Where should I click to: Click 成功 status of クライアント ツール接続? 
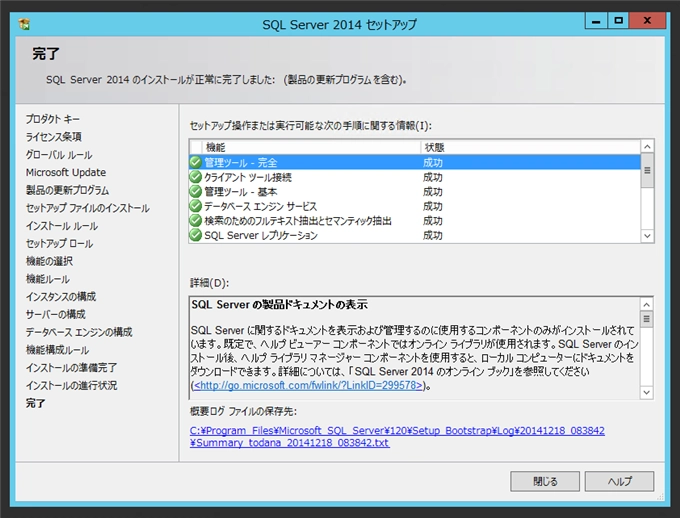[x=432, y=177]
